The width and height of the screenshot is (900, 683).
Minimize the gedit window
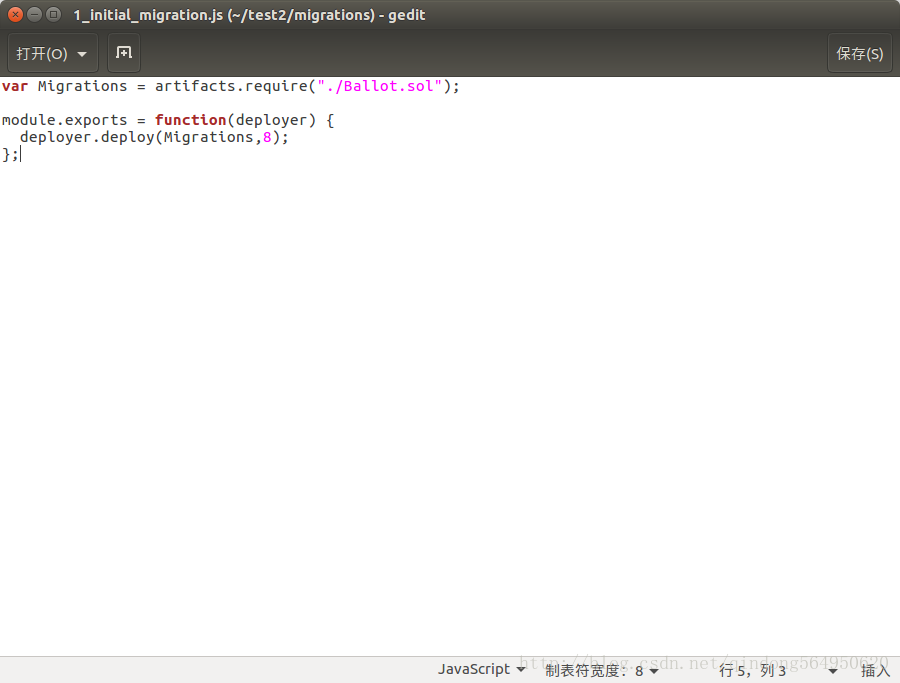[x=34, y=14]
